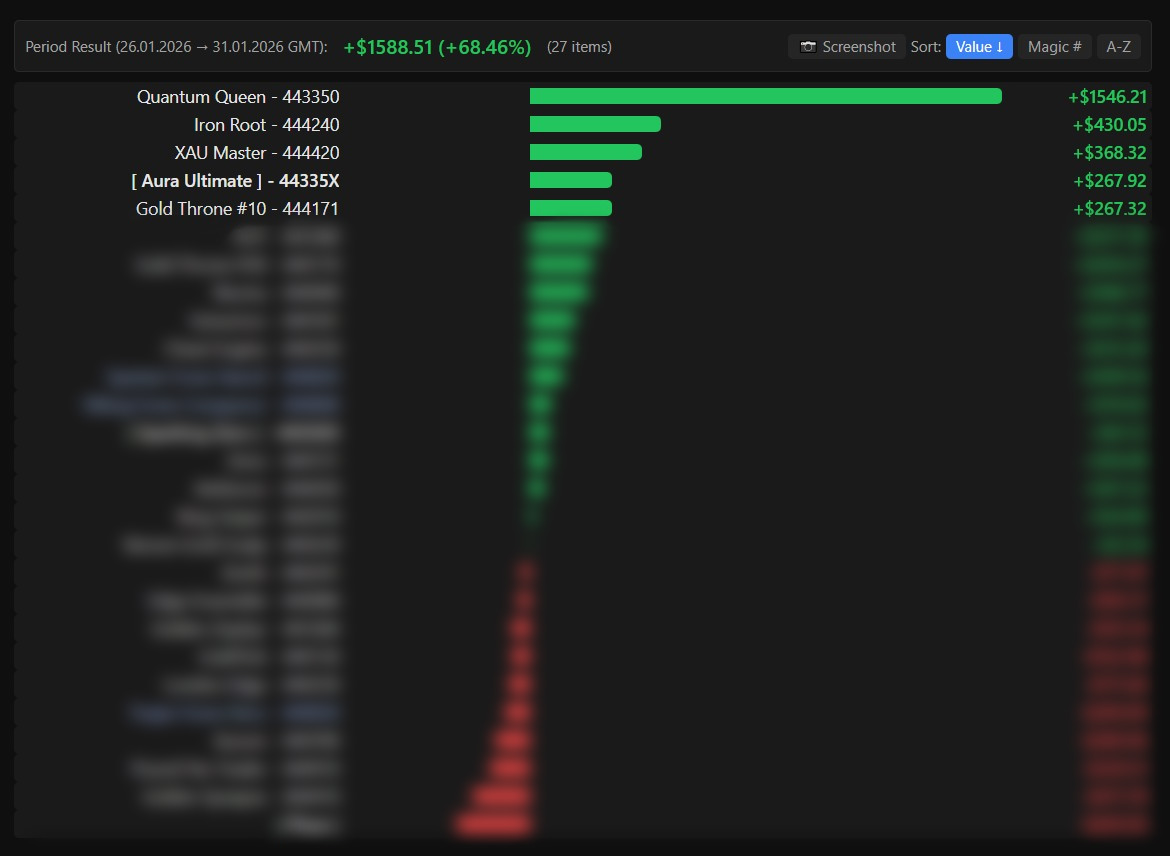The image size is (1170, 856).
Task: Click the Screenshot button
Action: click(x=847, y=46)
